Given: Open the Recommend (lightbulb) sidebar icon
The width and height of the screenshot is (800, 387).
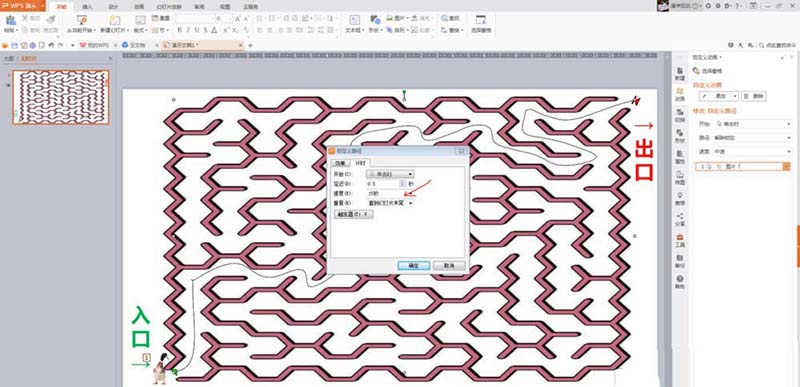Looking at the screenshot, I should (680, 198).
